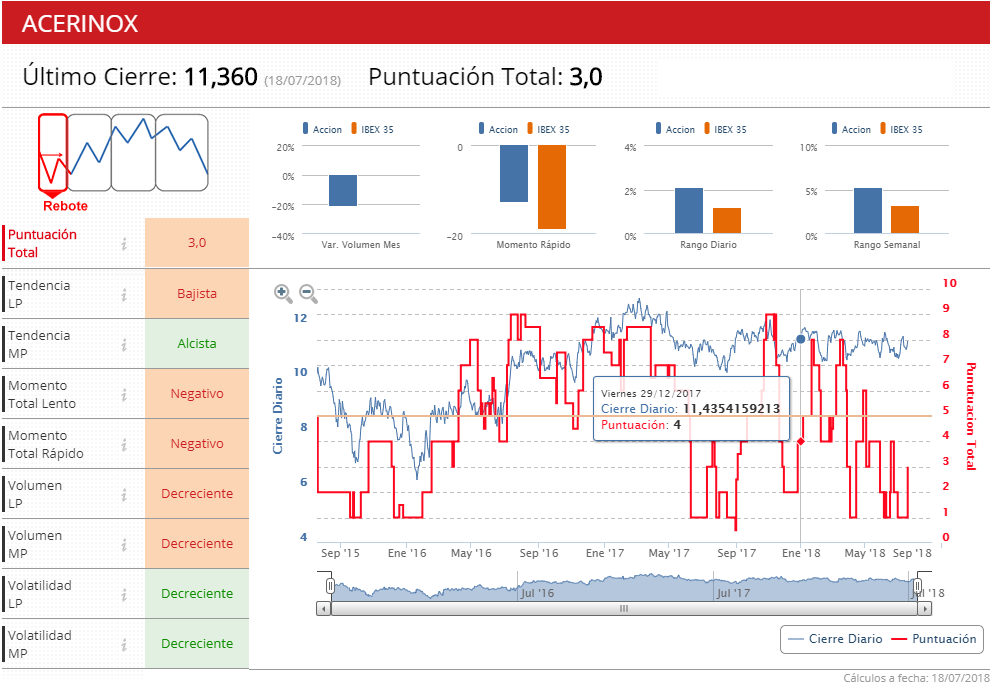
Task: Click the 3,0 score cell in Puntuación Total row
Action: 197,243
